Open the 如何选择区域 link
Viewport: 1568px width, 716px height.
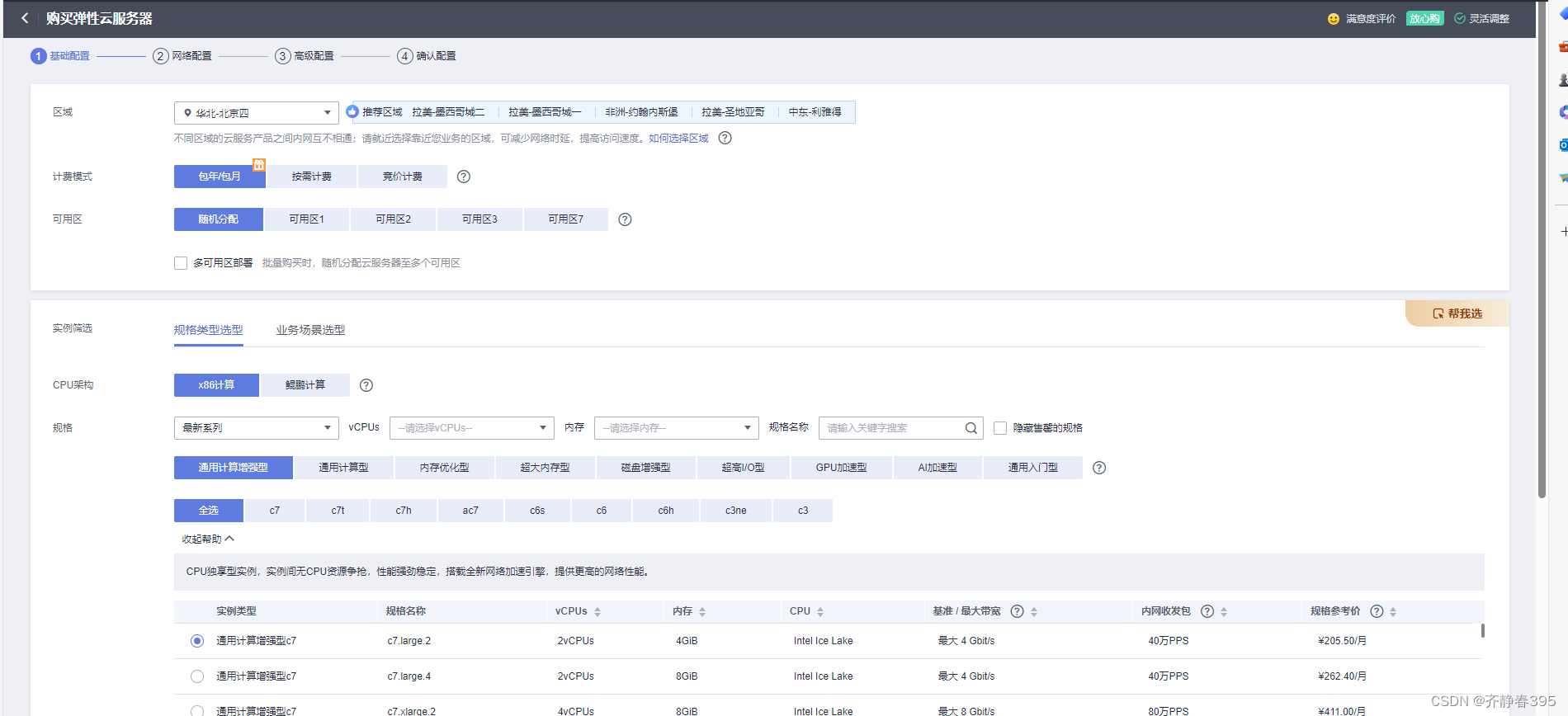tap(678, 139)
